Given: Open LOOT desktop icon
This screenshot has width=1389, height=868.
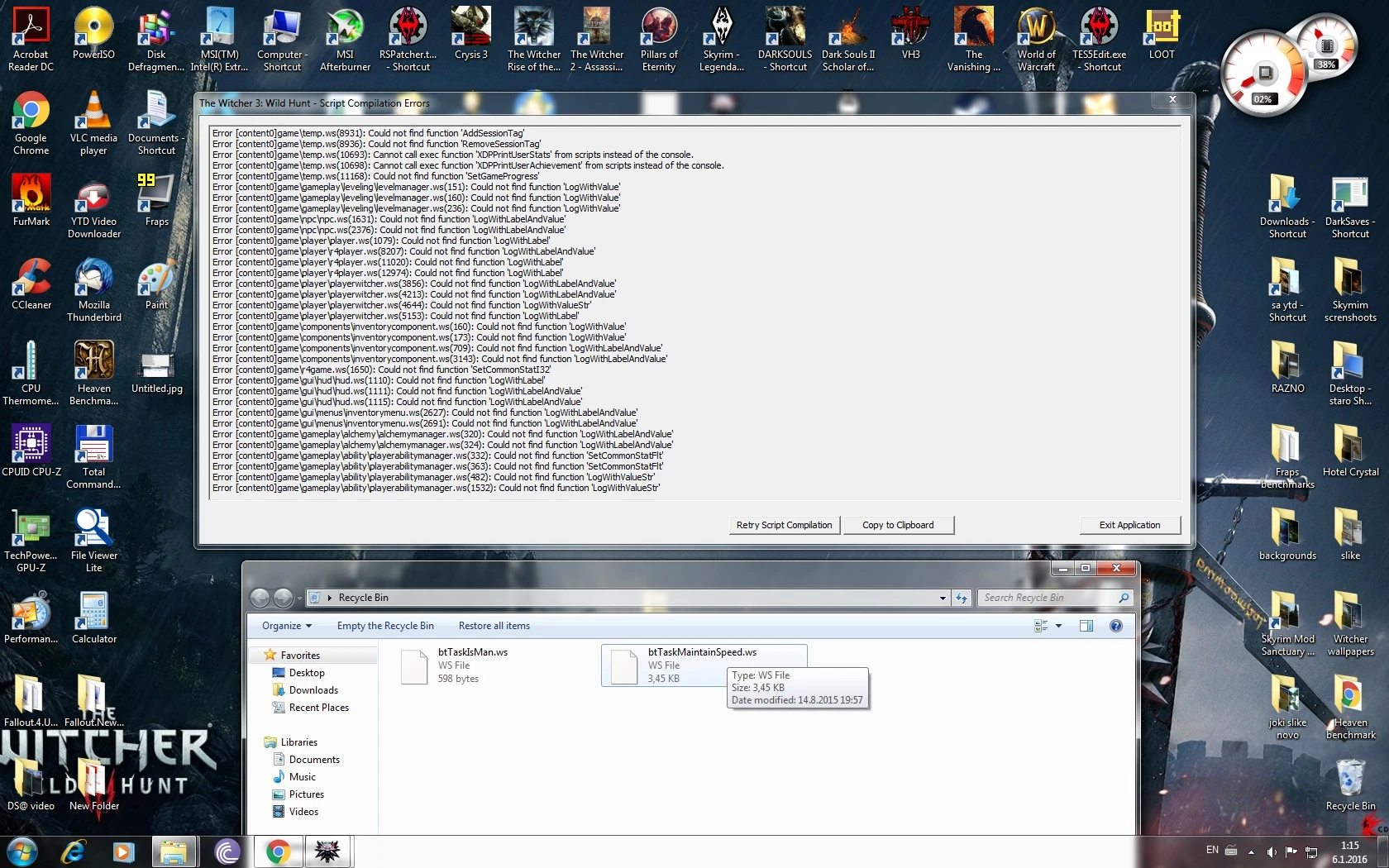Looking at the screenshot, I should 1162,33.
